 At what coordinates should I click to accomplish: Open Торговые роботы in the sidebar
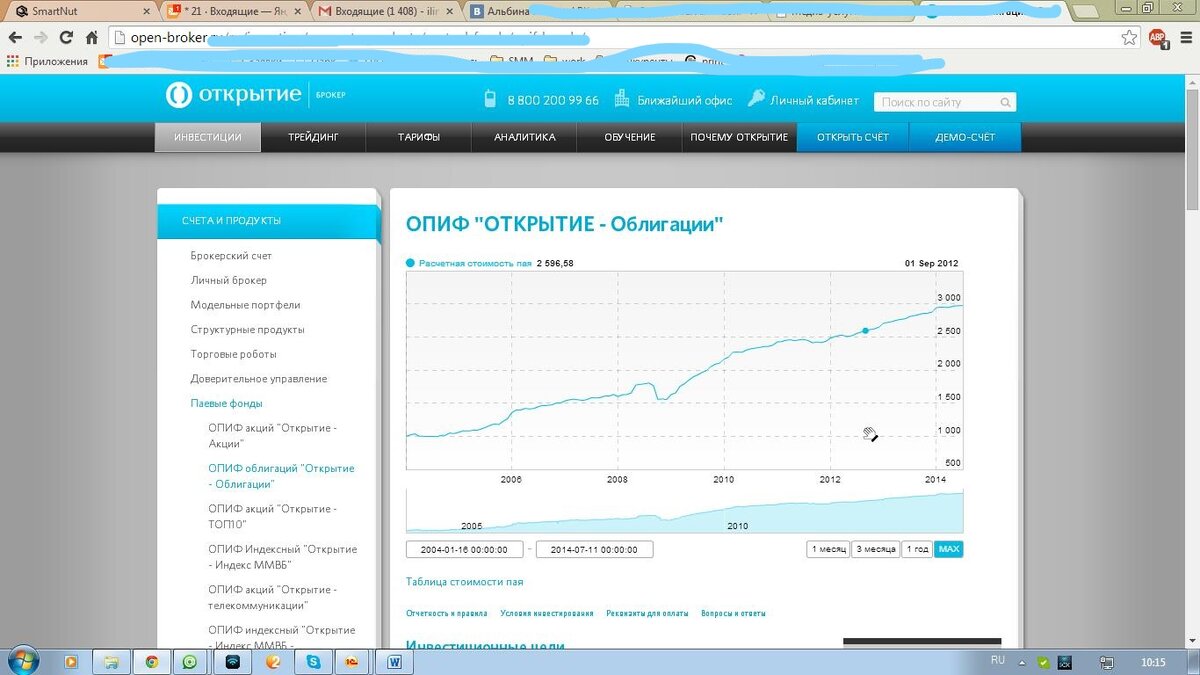tap(233, 354)
